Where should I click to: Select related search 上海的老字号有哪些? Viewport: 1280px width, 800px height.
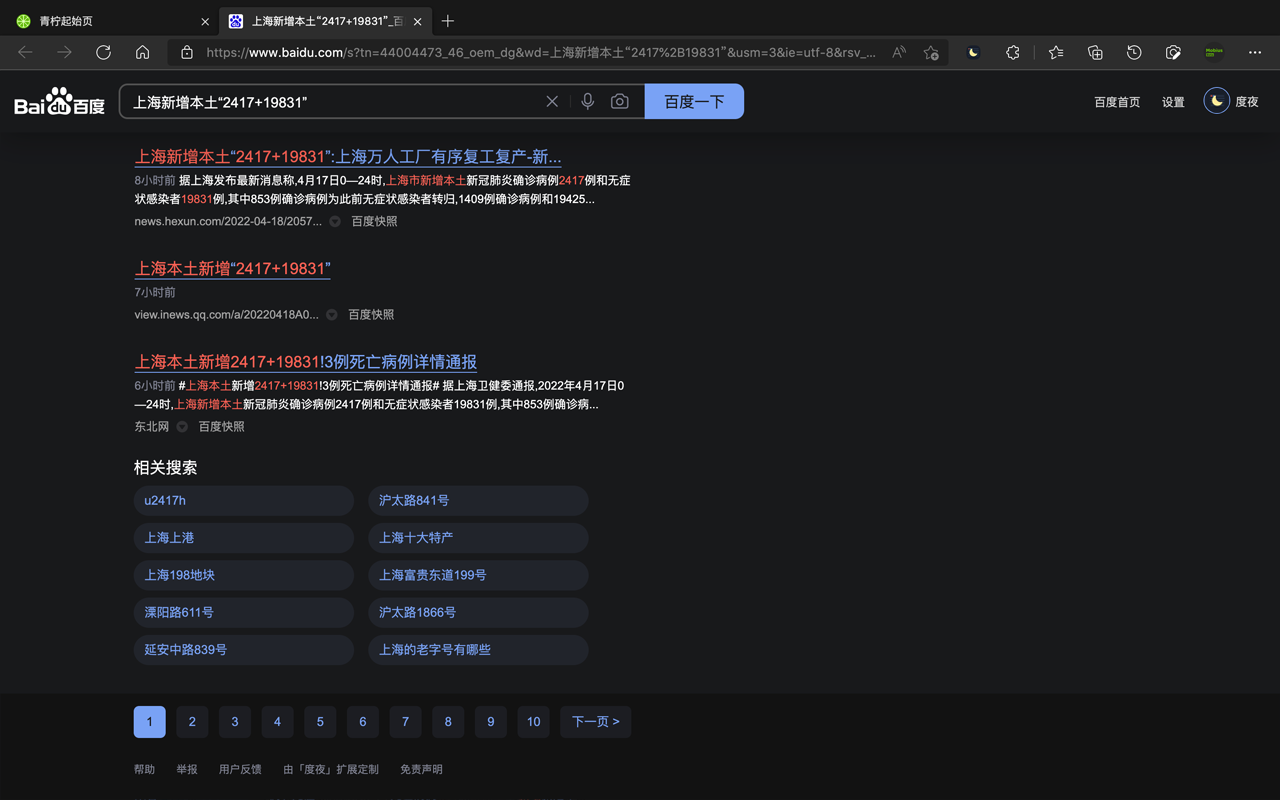(x=478, y=650)
